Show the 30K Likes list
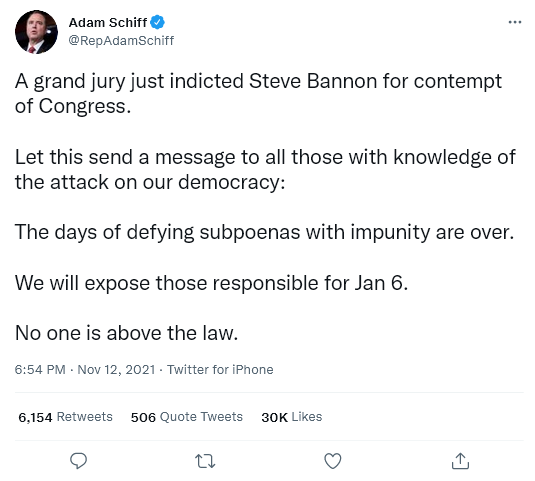This screenshot has height=481, width=535. click(x=292, y=417)
